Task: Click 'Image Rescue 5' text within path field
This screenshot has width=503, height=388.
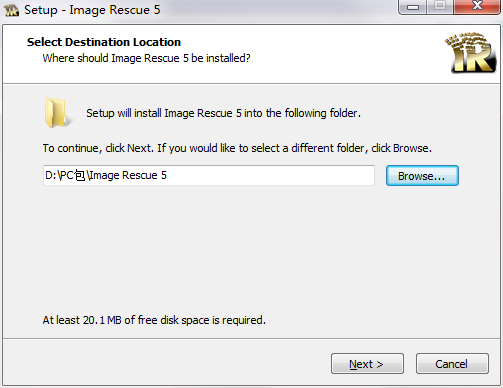Action: [128, 175]
